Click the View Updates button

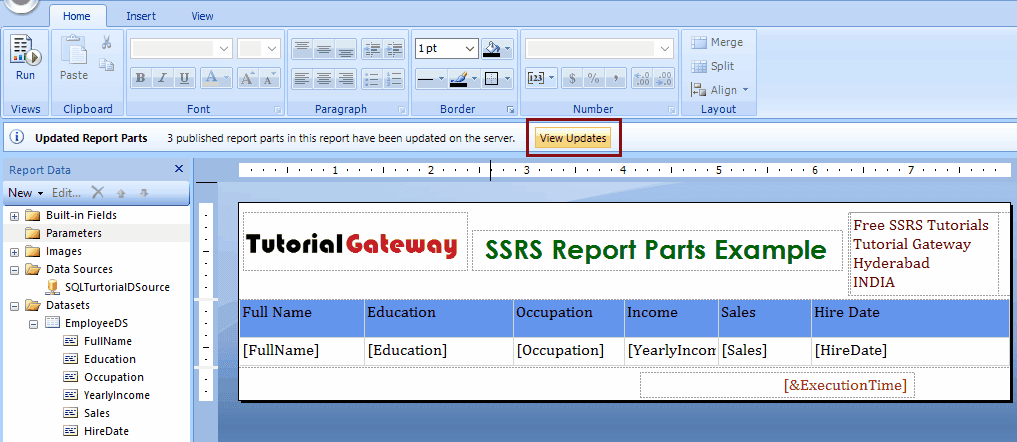(x=573, y=138)
